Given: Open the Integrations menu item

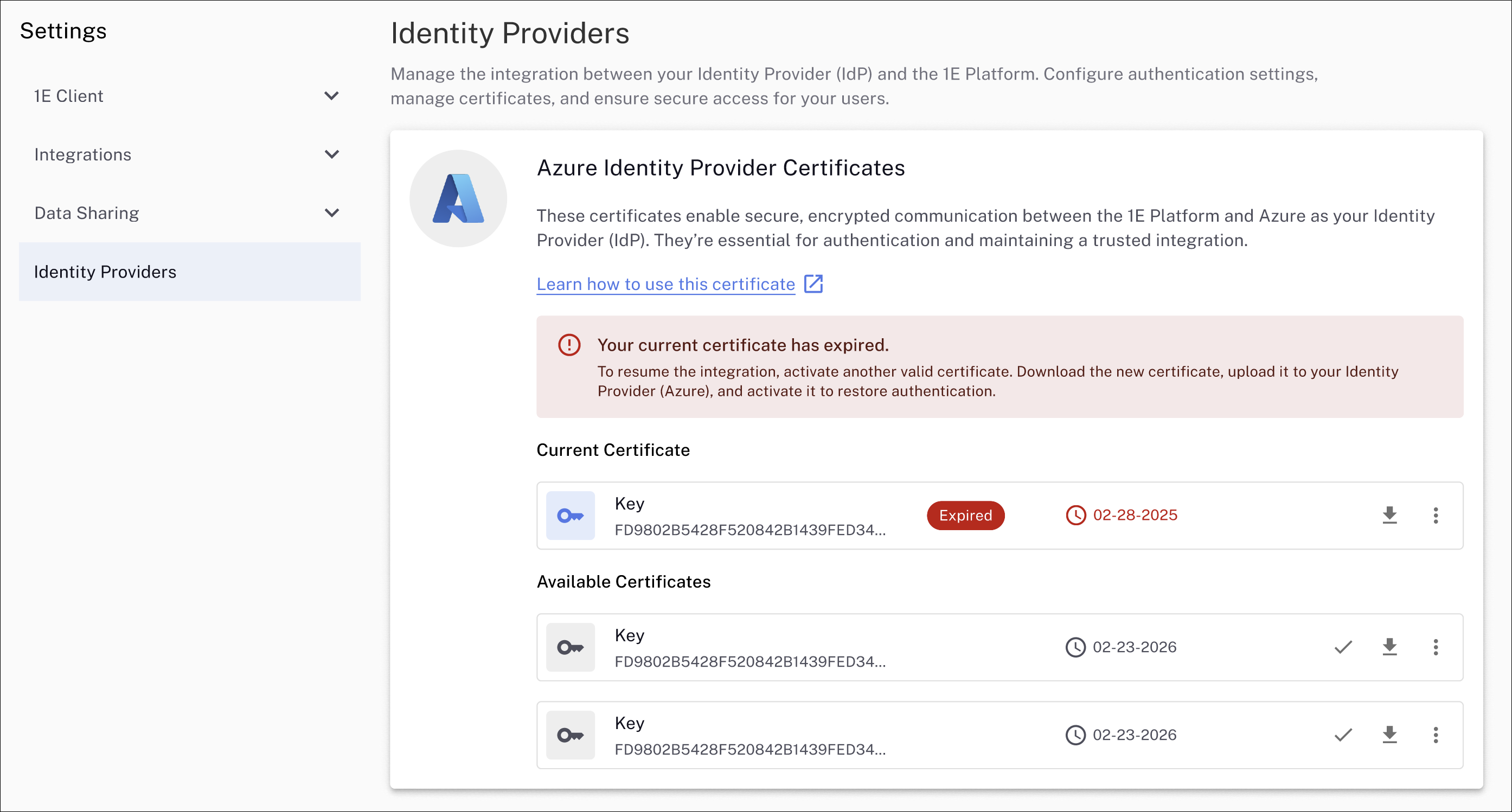Looking at the screenshot, I should coord(190,154).
